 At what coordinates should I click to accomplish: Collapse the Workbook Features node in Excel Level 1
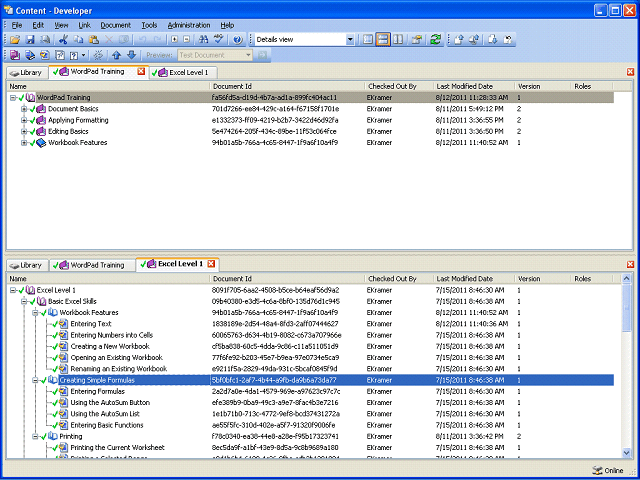(x=36, y=313)
